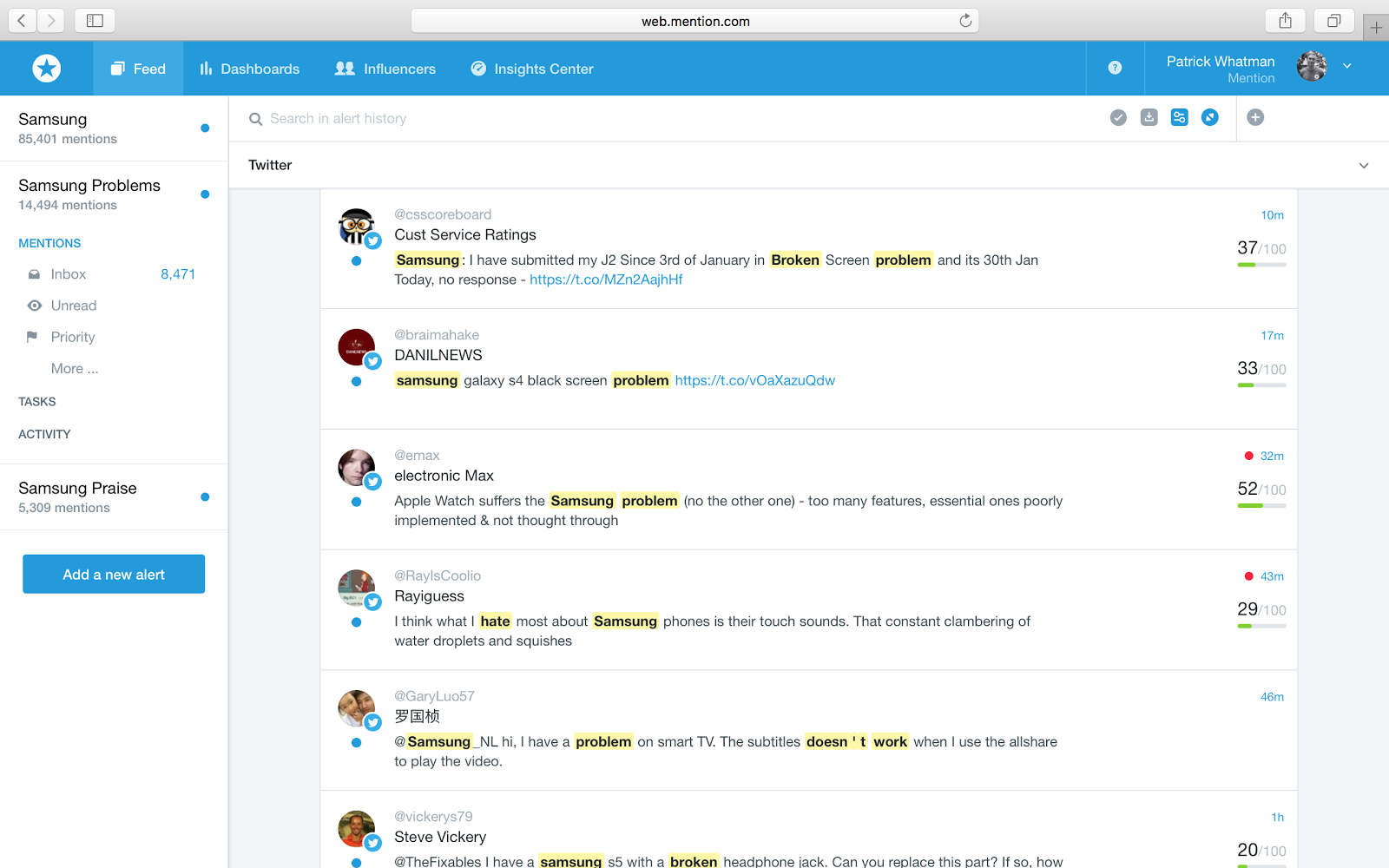Click braimahake DANILNEWS avatar
Image resolution: width=1389 pixels, height=868 pixels.
(x=356, y=347)
